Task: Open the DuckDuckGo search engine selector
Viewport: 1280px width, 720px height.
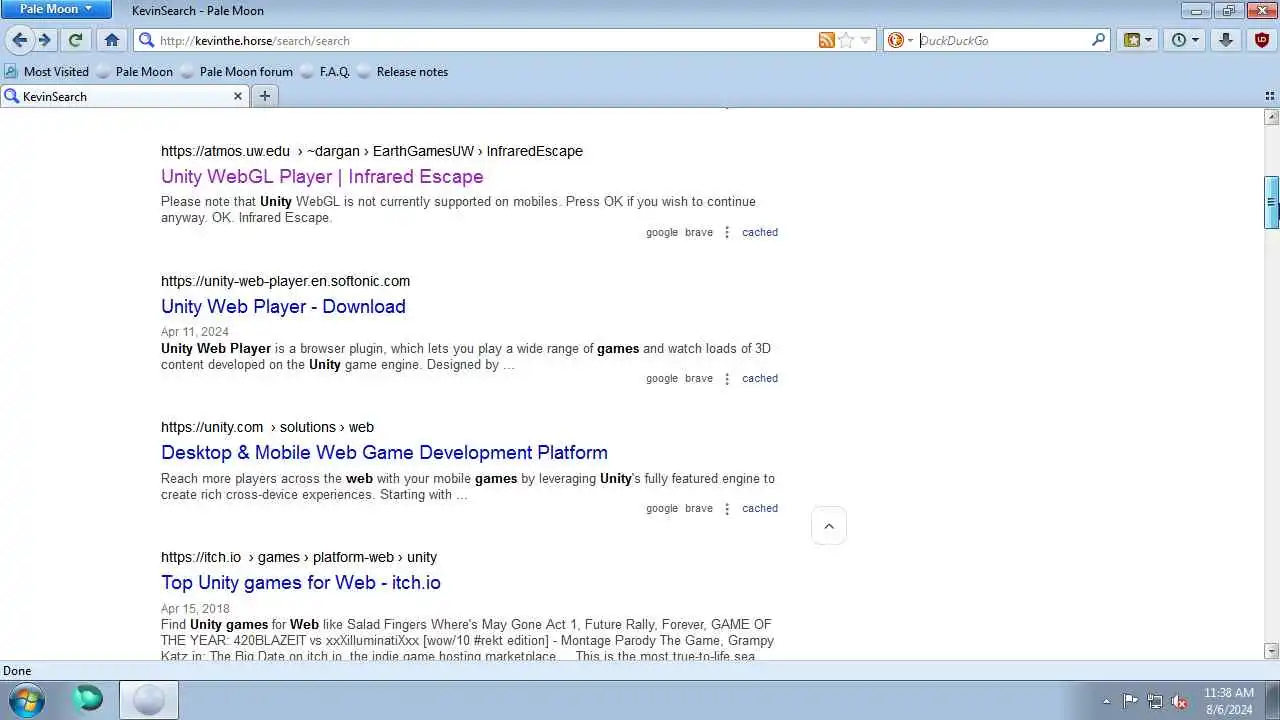Action: pos(900,40)
